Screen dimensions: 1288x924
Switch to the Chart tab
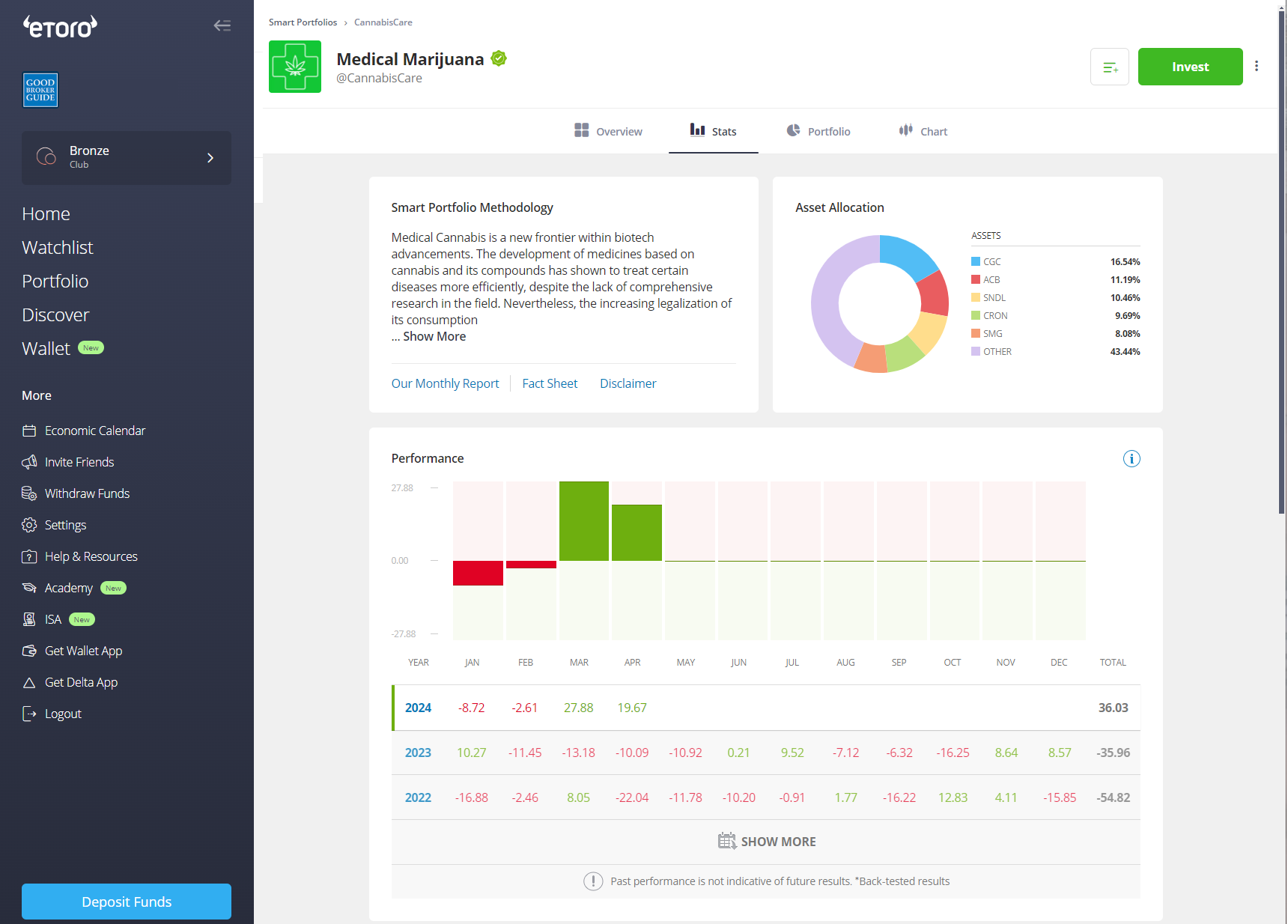(x=923, y=131)
